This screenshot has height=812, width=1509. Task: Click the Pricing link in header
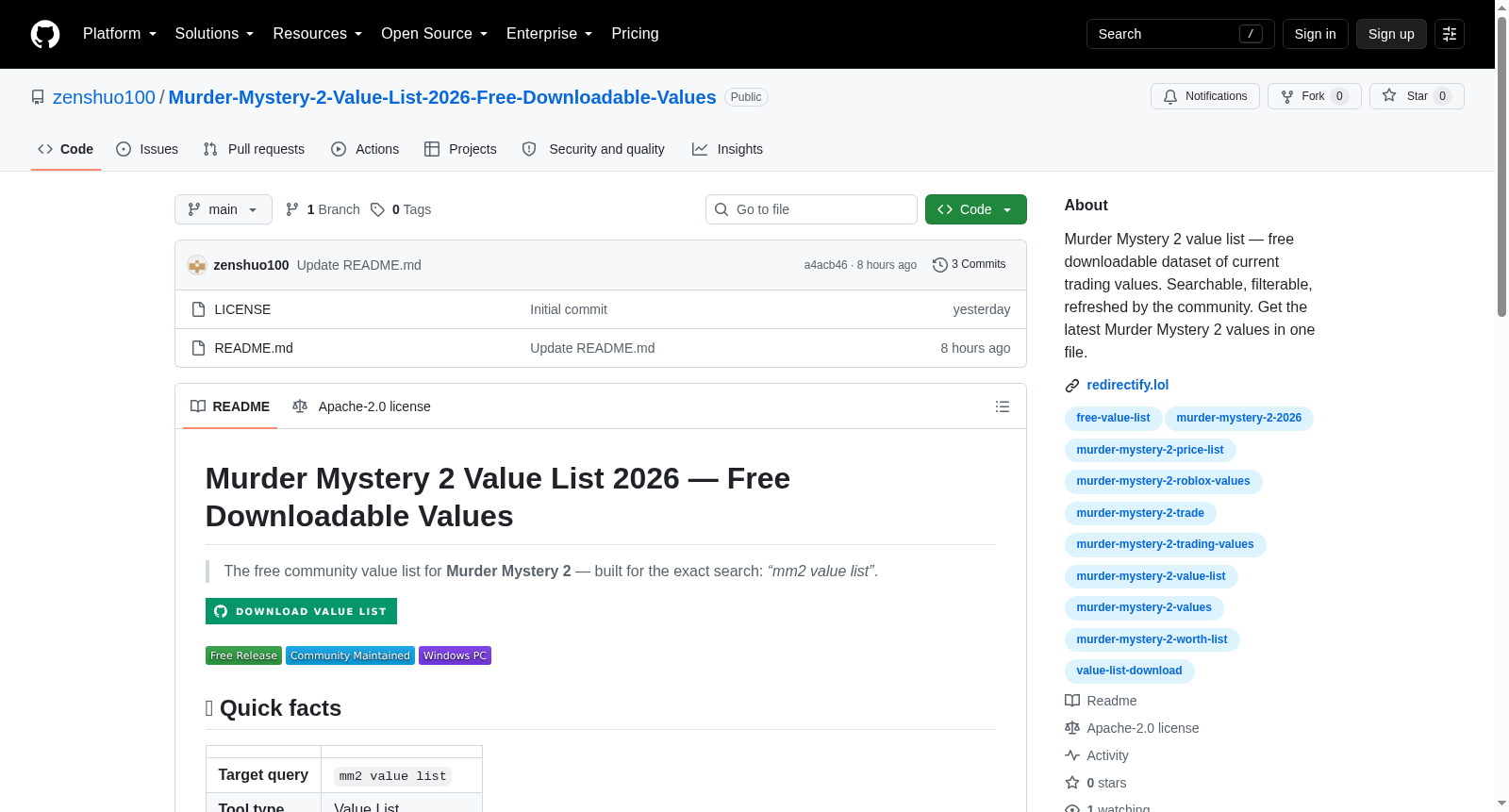(635, 34)
